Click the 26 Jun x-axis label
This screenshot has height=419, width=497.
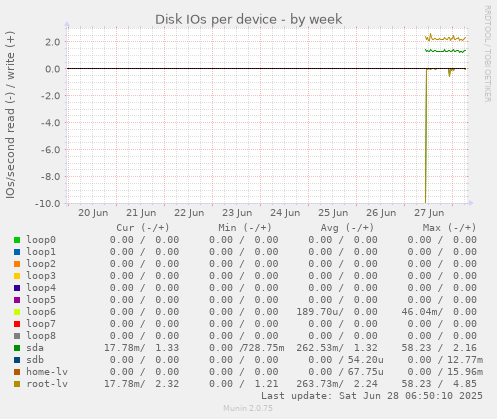381,213
